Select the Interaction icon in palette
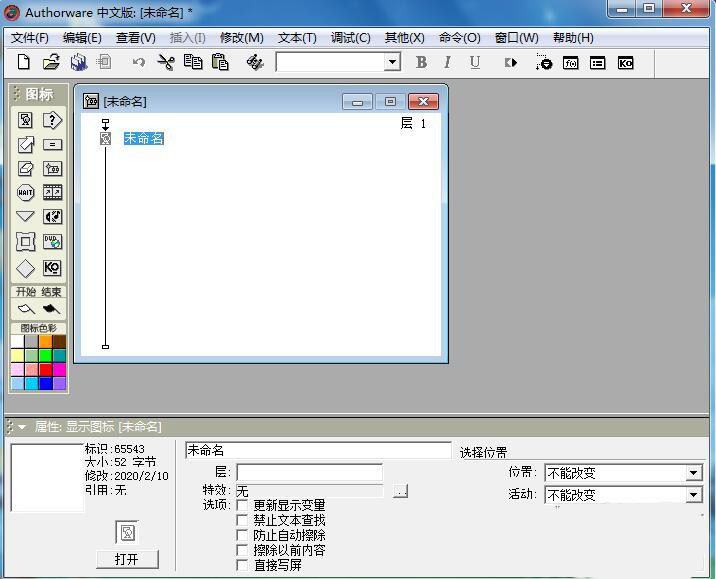Image resolution: width=716 pixels, height=579 pixels. coord(53,120)
